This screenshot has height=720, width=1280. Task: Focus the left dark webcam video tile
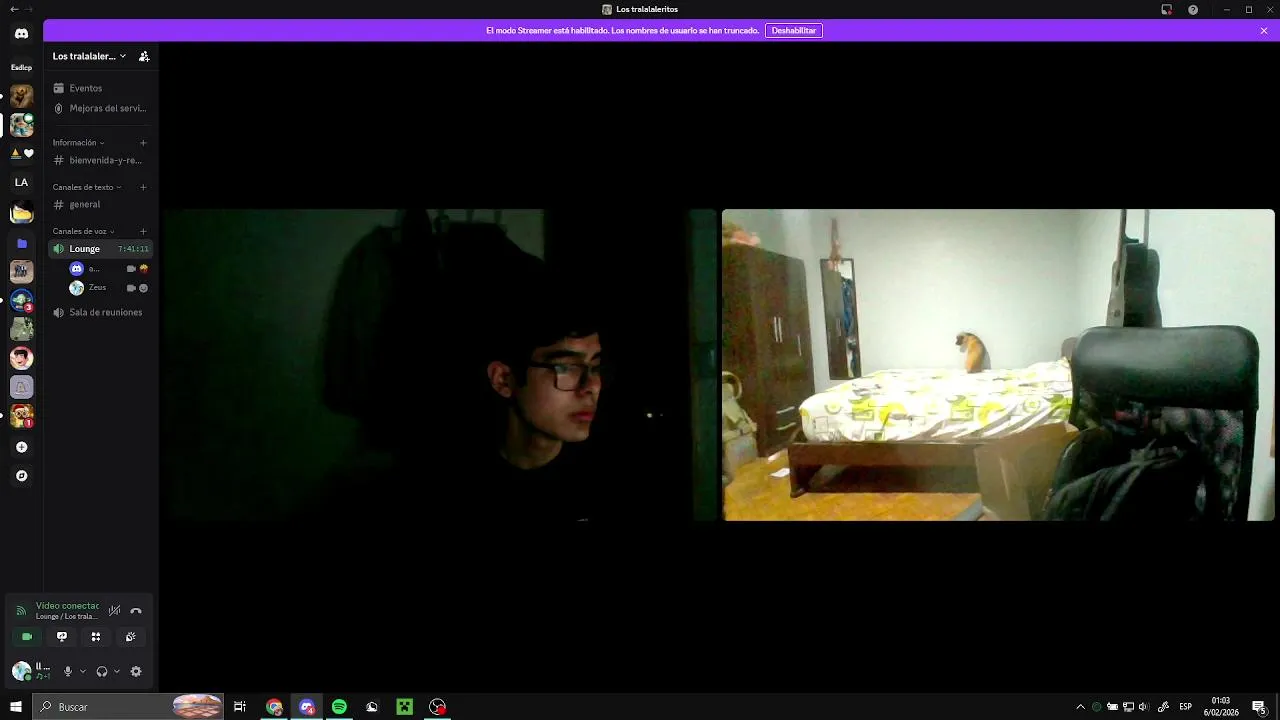pyautogui.click(x=440, y=365)
